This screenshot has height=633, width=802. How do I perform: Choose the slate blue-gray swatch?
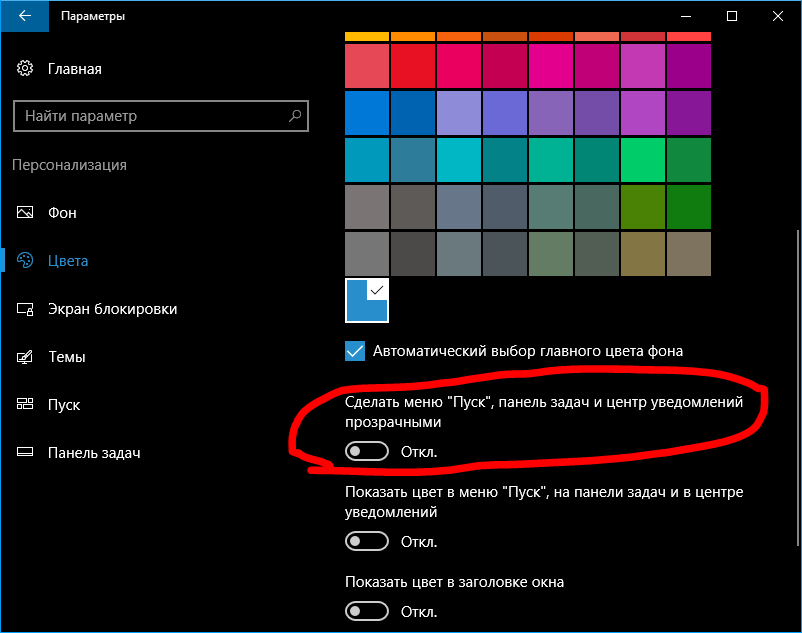[459, 207]
